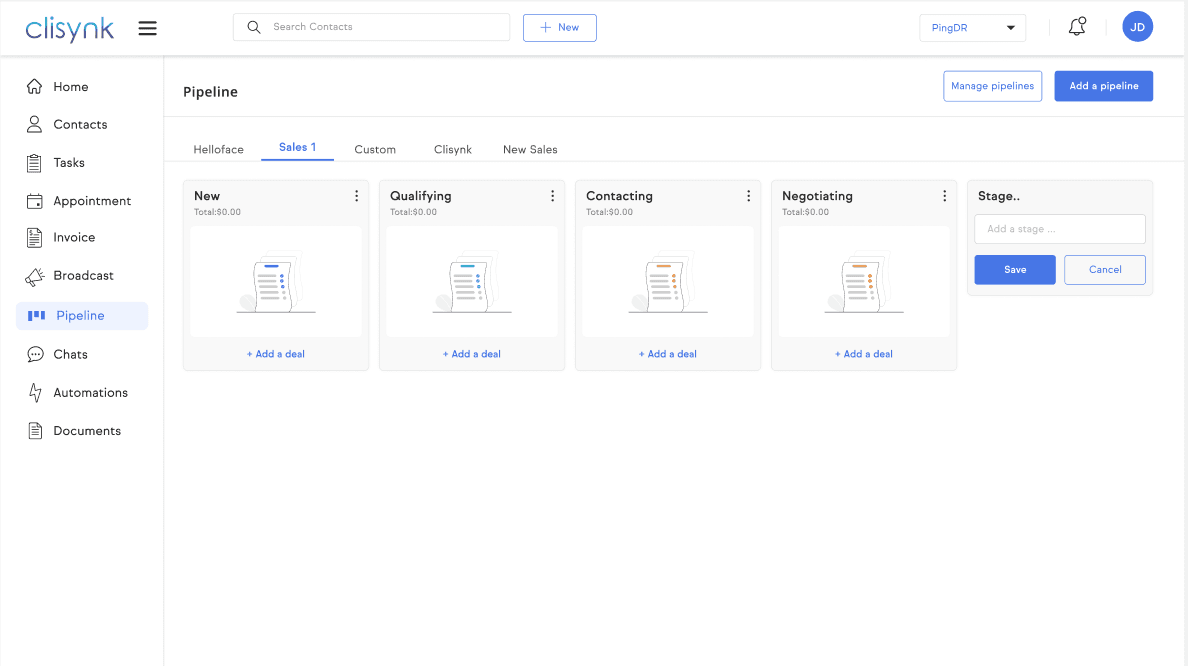1188x666 pixels.
Task: Open the notifications bell
Action: click(x=1077, y=27)
